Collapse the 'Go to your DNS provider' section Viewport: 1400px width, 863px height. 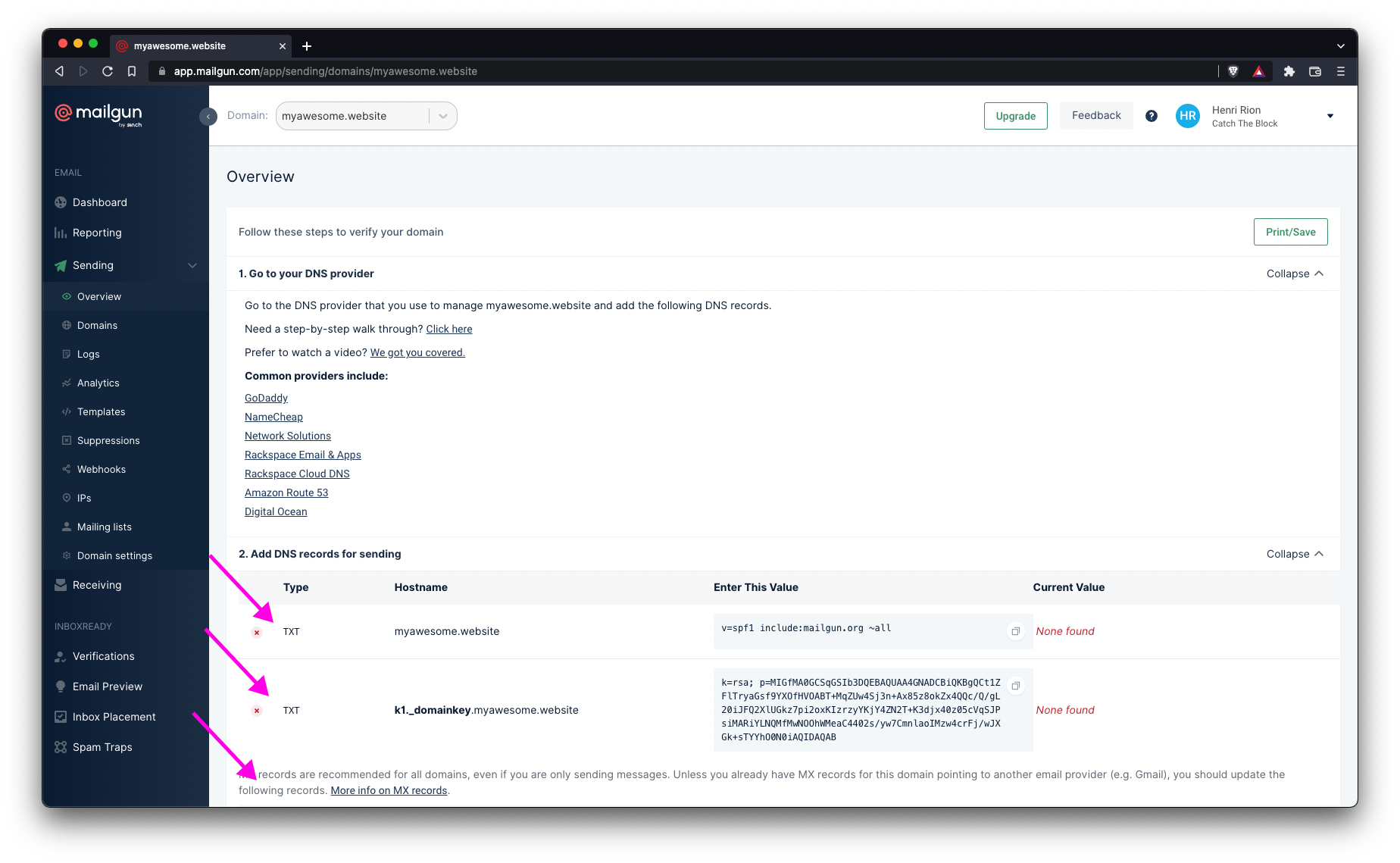coord(1295,274)
